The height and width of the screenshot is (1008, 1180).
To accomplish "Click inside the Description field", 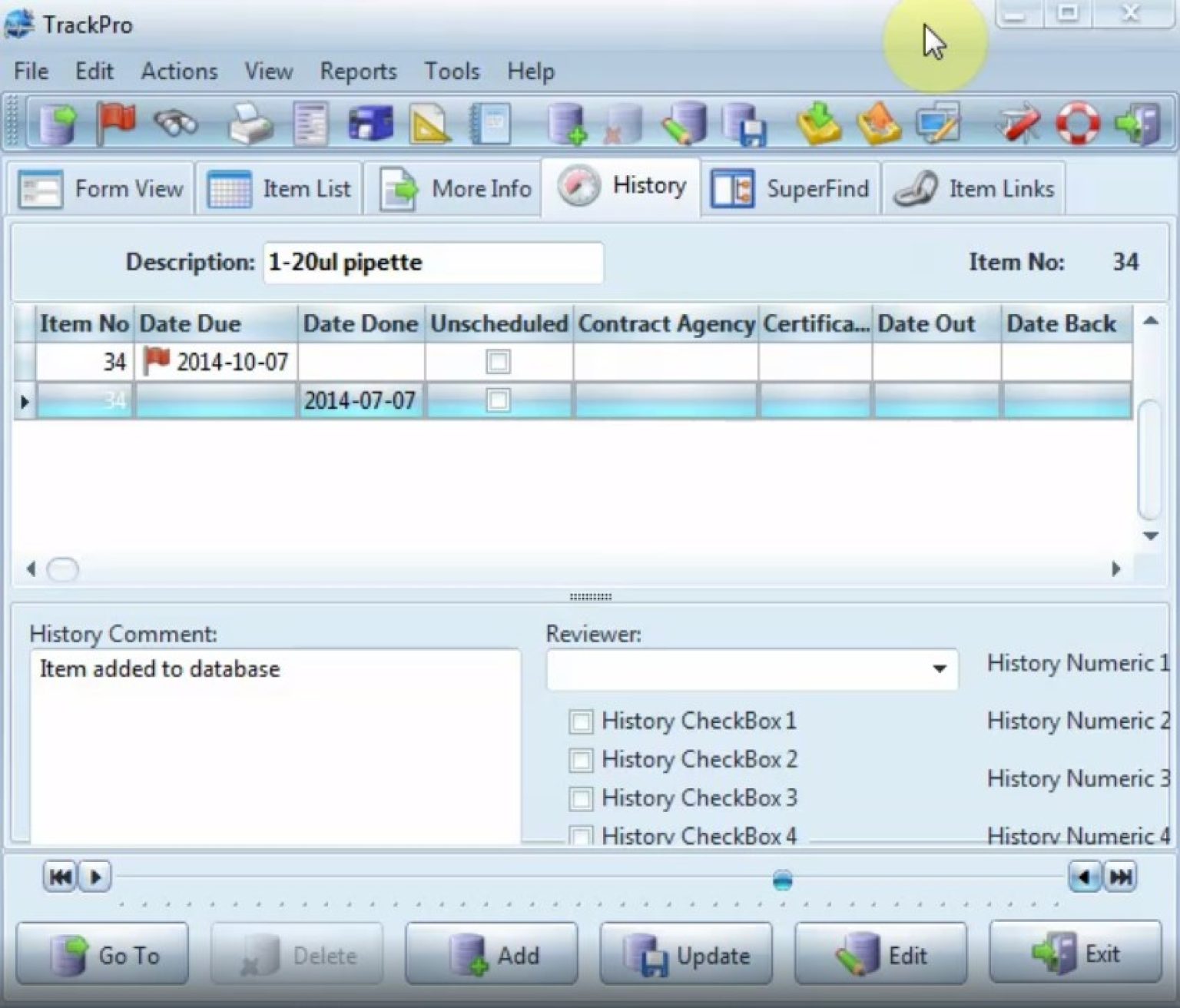I will click(433, 262).
